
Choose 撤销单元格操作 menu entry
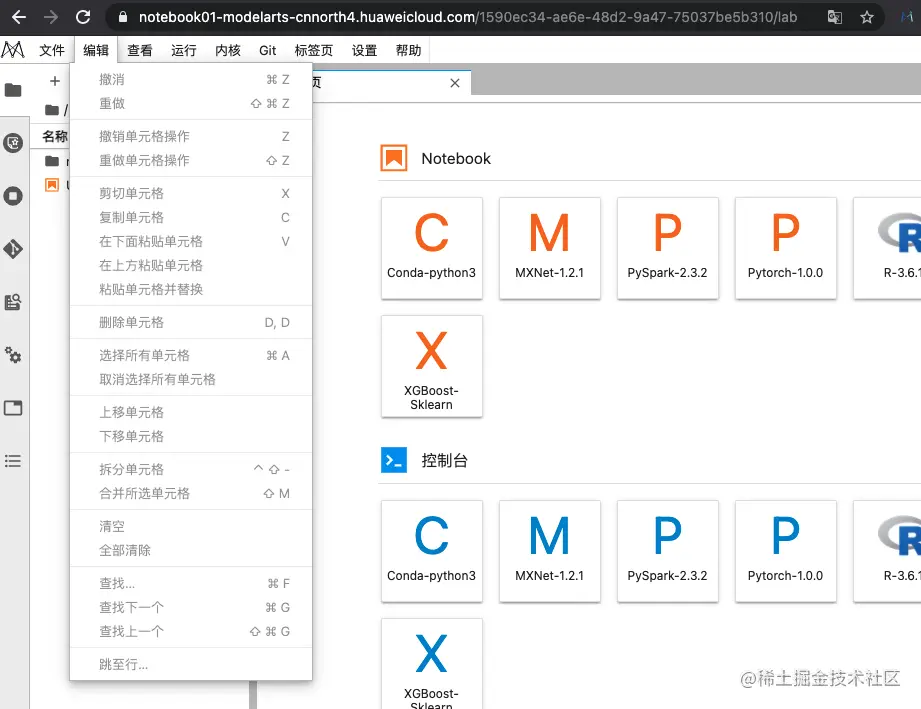[x=191, y=136]
